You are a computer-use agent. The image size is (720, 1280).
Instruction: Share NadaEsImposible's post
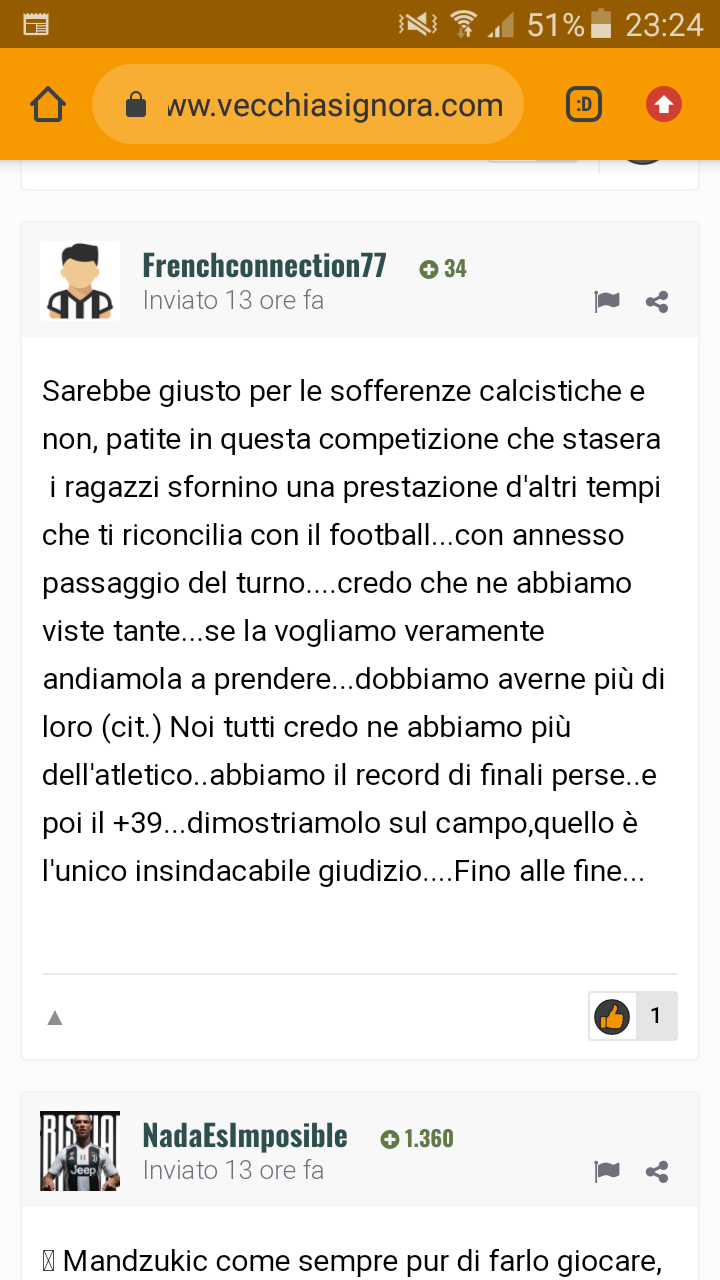click(x=657, y=1172)
